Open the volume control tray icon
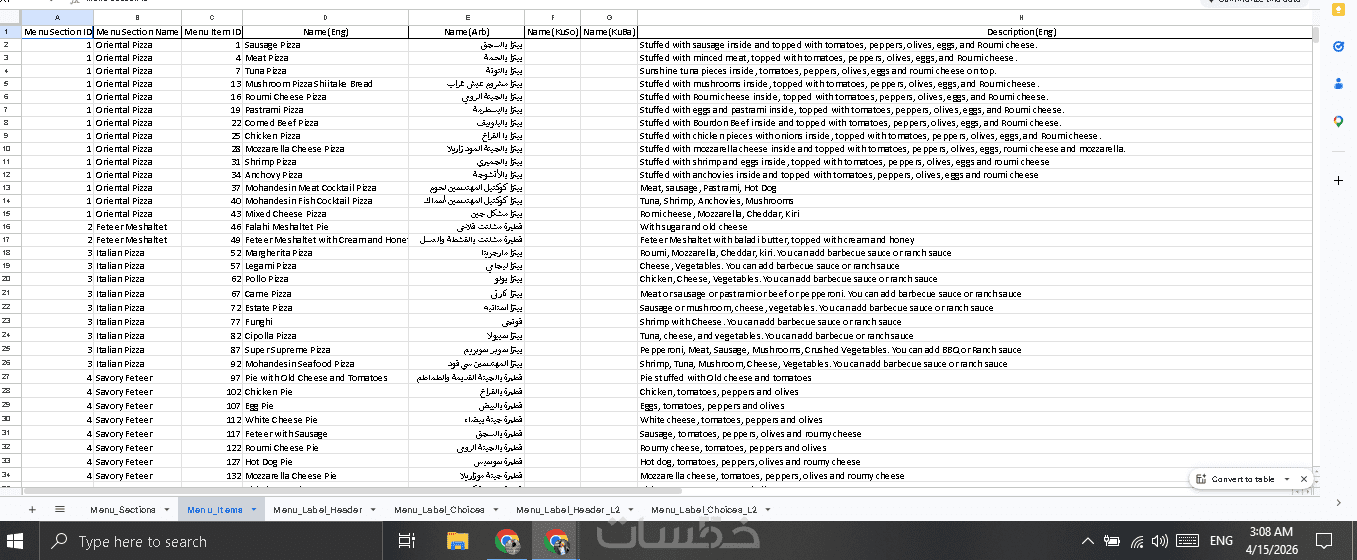The height and width of the screenshot is (560, 1357). tap(1160, 541)
